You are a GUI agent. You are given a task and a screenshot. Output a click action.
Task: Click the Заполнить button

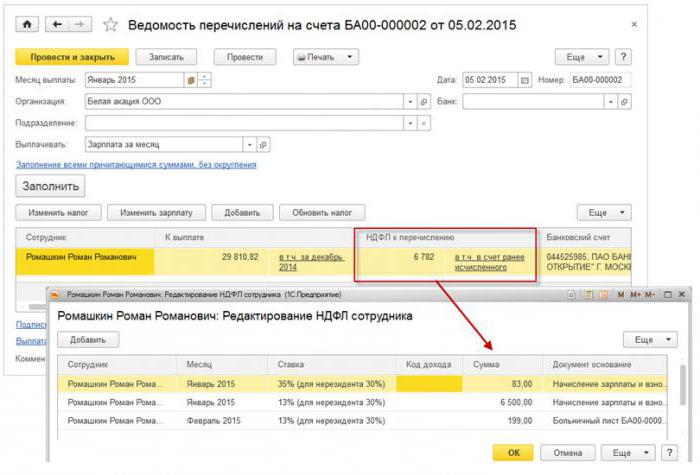click(x=51, y=186)
